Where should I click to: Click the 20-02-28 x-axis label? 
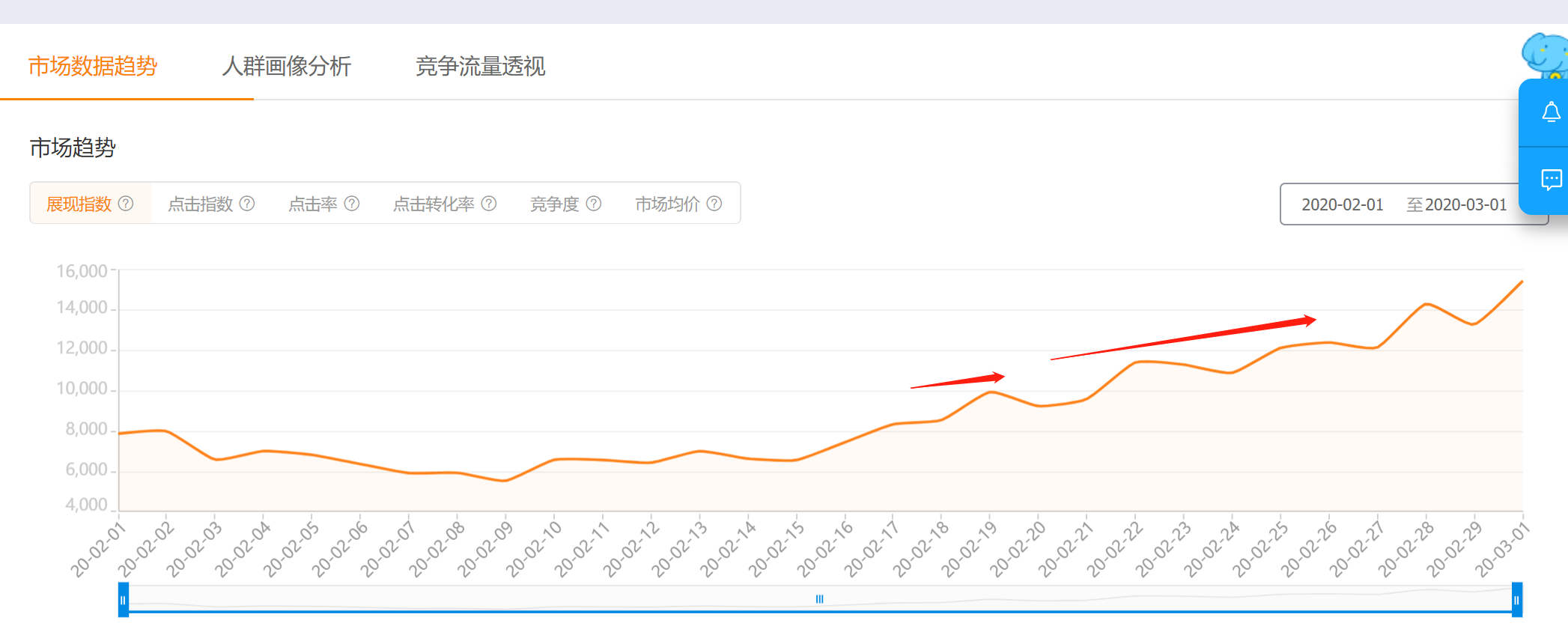pos(1406,549)
